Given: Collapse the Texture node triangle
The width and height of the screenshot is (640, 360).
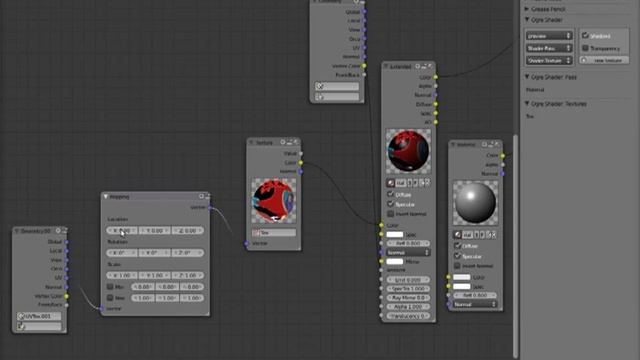Looking at the screenshot, I should [251, 142].
